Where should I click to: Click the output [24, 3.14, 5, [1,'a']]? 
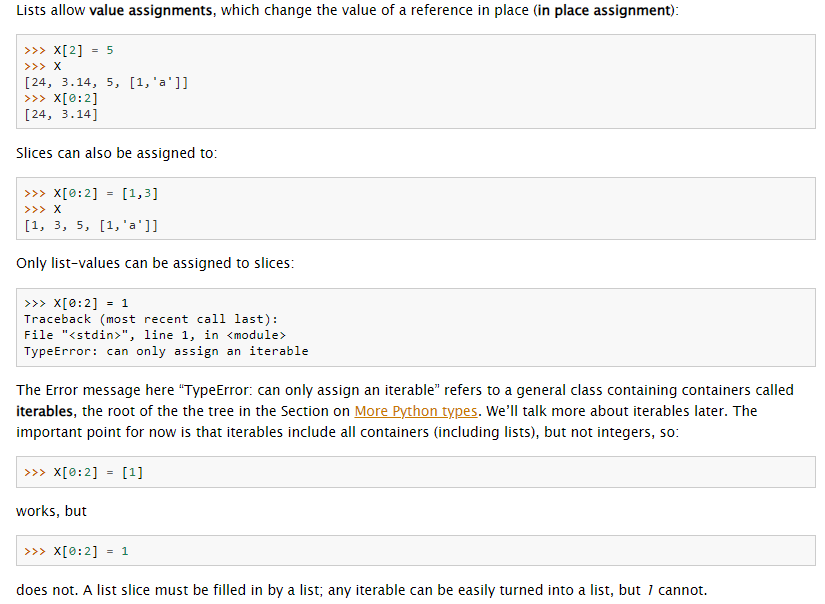pos(106,83)
